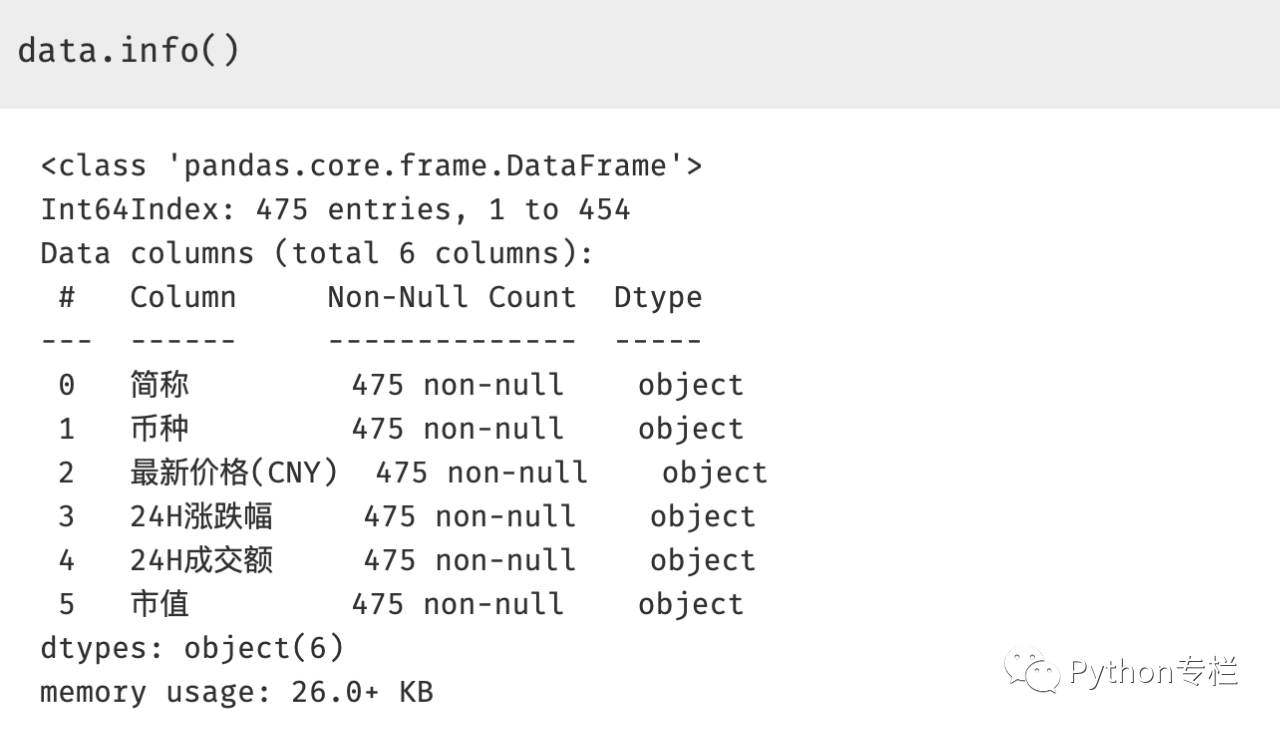This screenshot has height=731, width=1280.
Task: Click the memory usage 26.0+ KB line
Action: tap(237, 692)
